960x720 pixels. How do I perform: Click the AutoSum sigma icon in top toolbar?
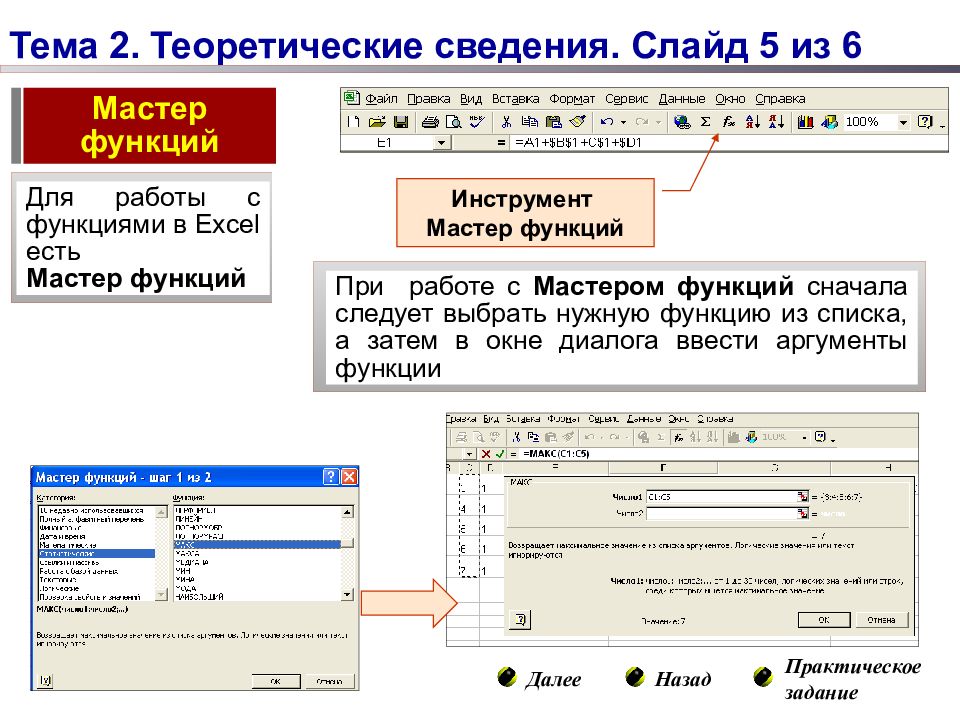[x=705, y=122]
